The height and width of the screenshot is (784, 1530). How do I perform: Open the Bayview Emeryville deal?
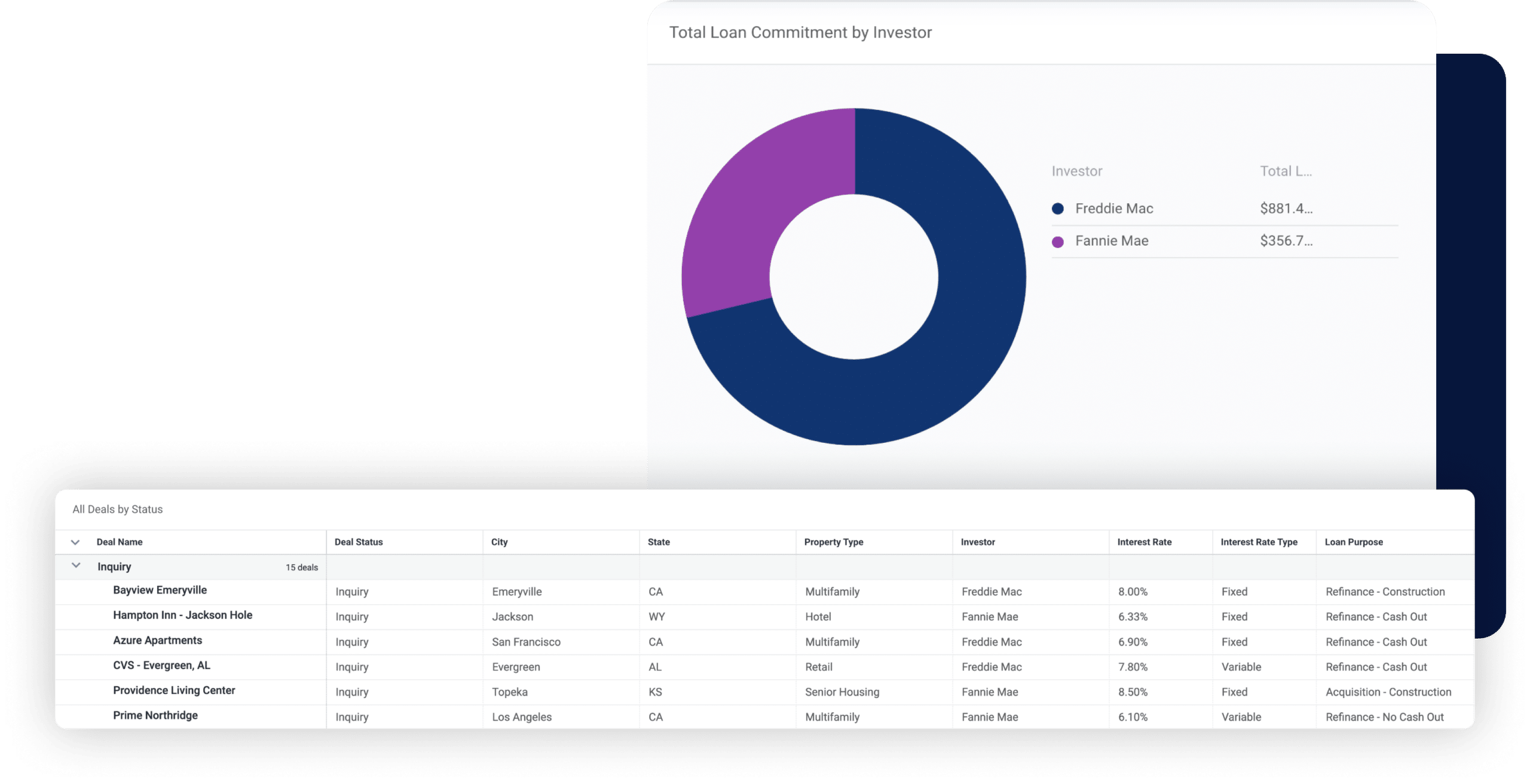[x=160, y=590]
